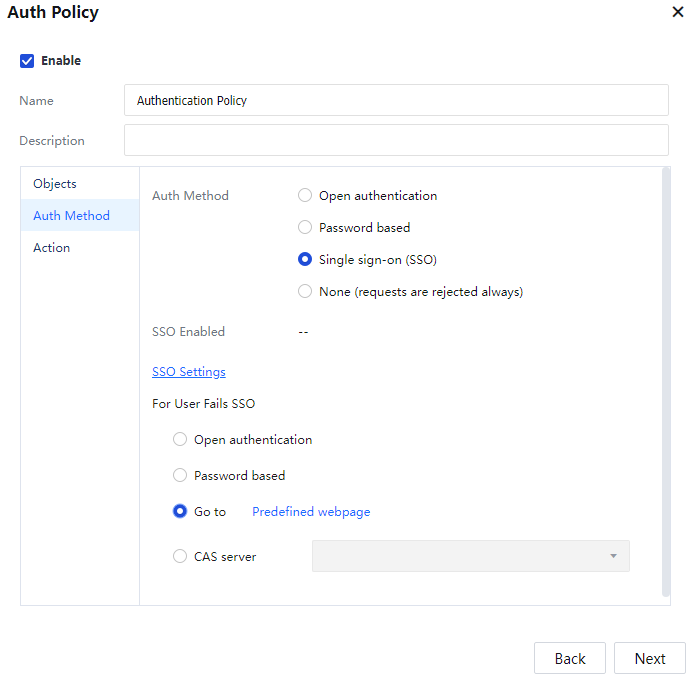Select None (requests are rejected always)
Image resolution: width=696 pixels, height=683 pixels.
click(305, 292)
